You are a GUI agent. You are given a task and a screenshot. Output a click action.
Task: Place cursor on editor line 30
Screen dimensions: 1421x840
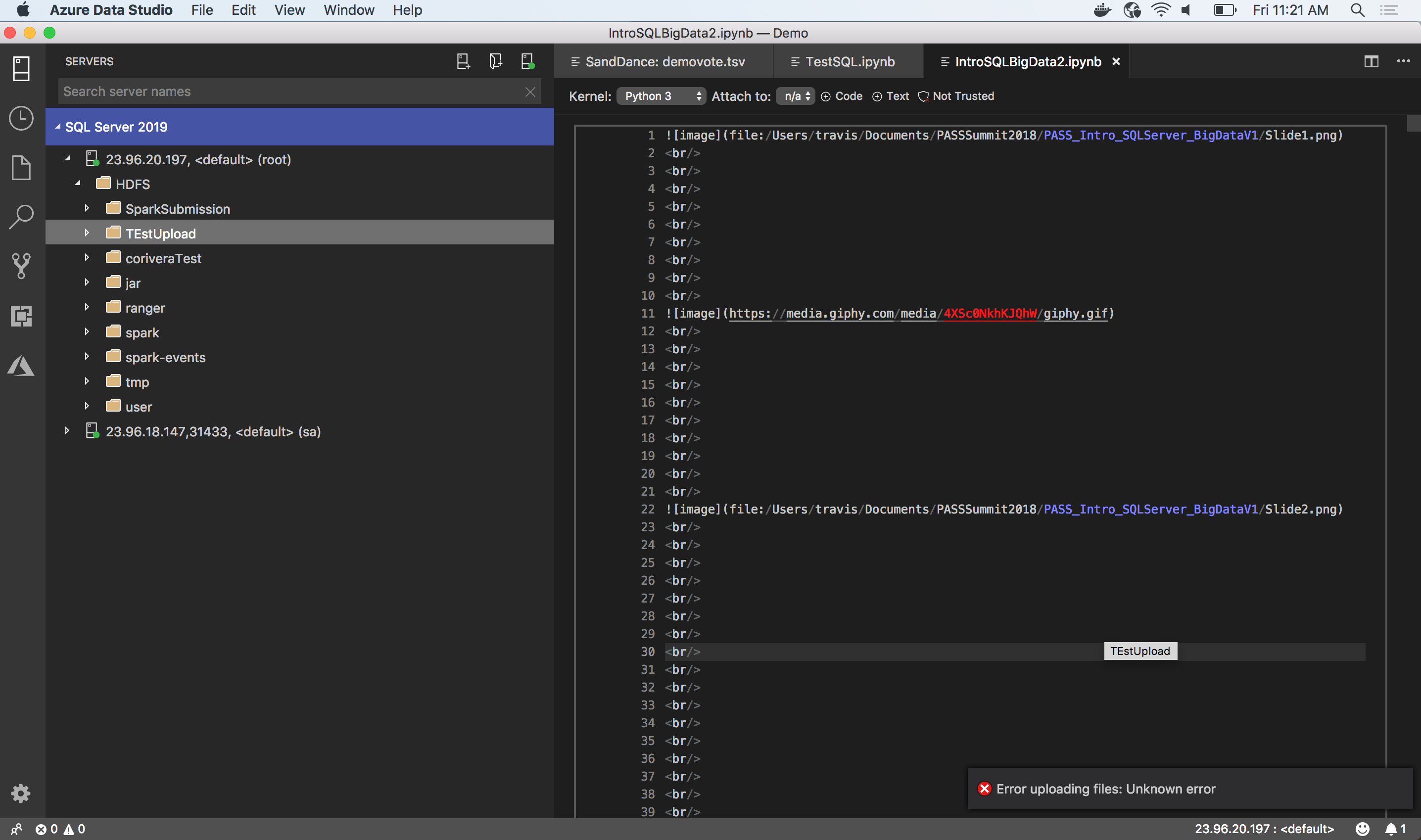pyautogui.click(x=1014, y=652)
